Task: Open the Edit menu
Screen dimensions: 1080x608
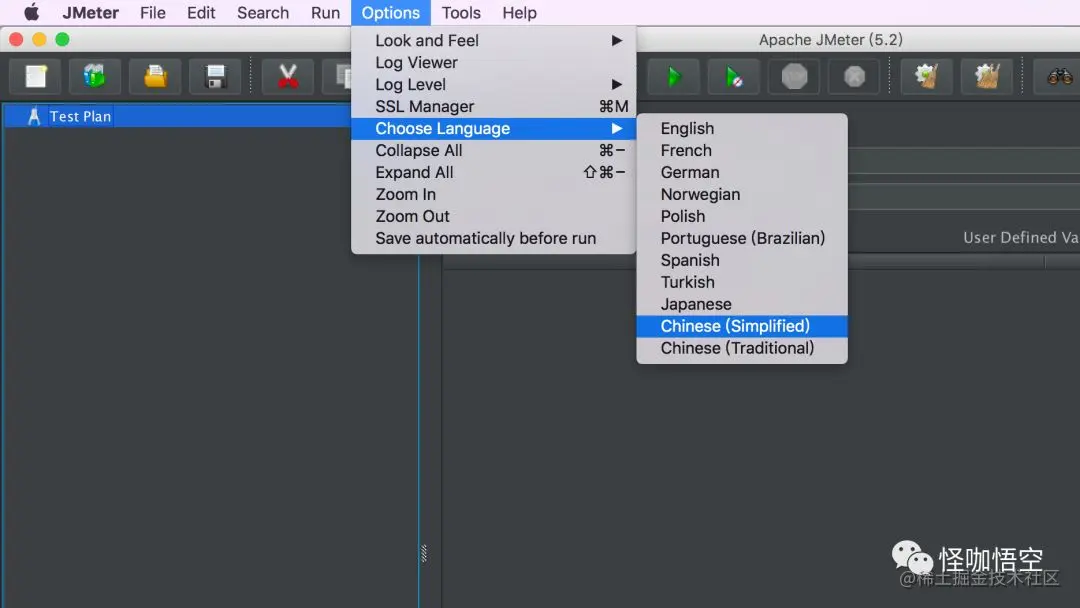Action: 201,12
